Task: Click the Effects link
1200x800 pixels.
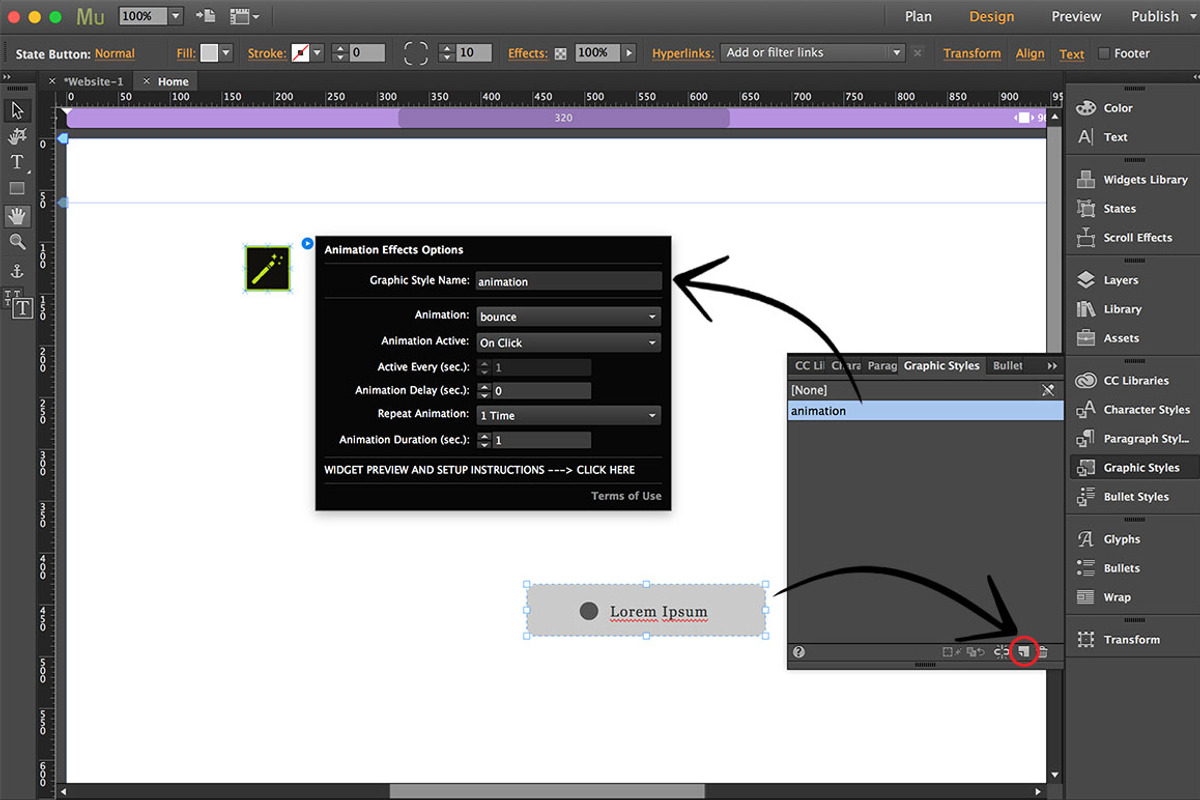Action: pos(527,54)
